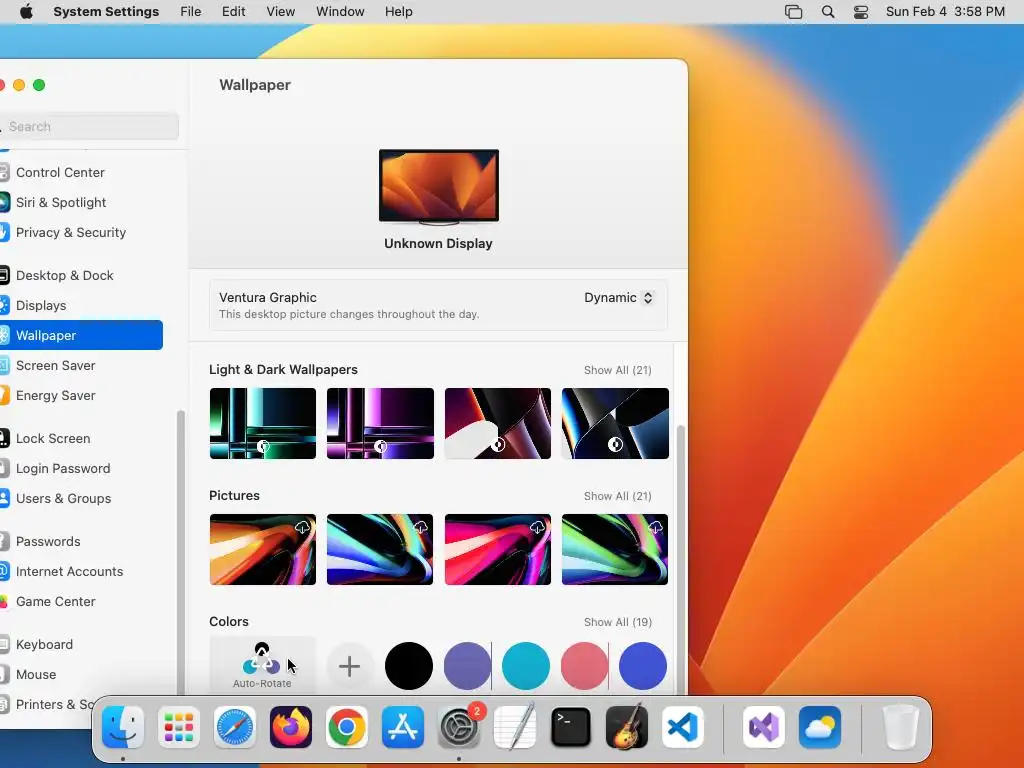Open the File menu
Screen dimensions: 1024x768
click(x=191, y=12)
